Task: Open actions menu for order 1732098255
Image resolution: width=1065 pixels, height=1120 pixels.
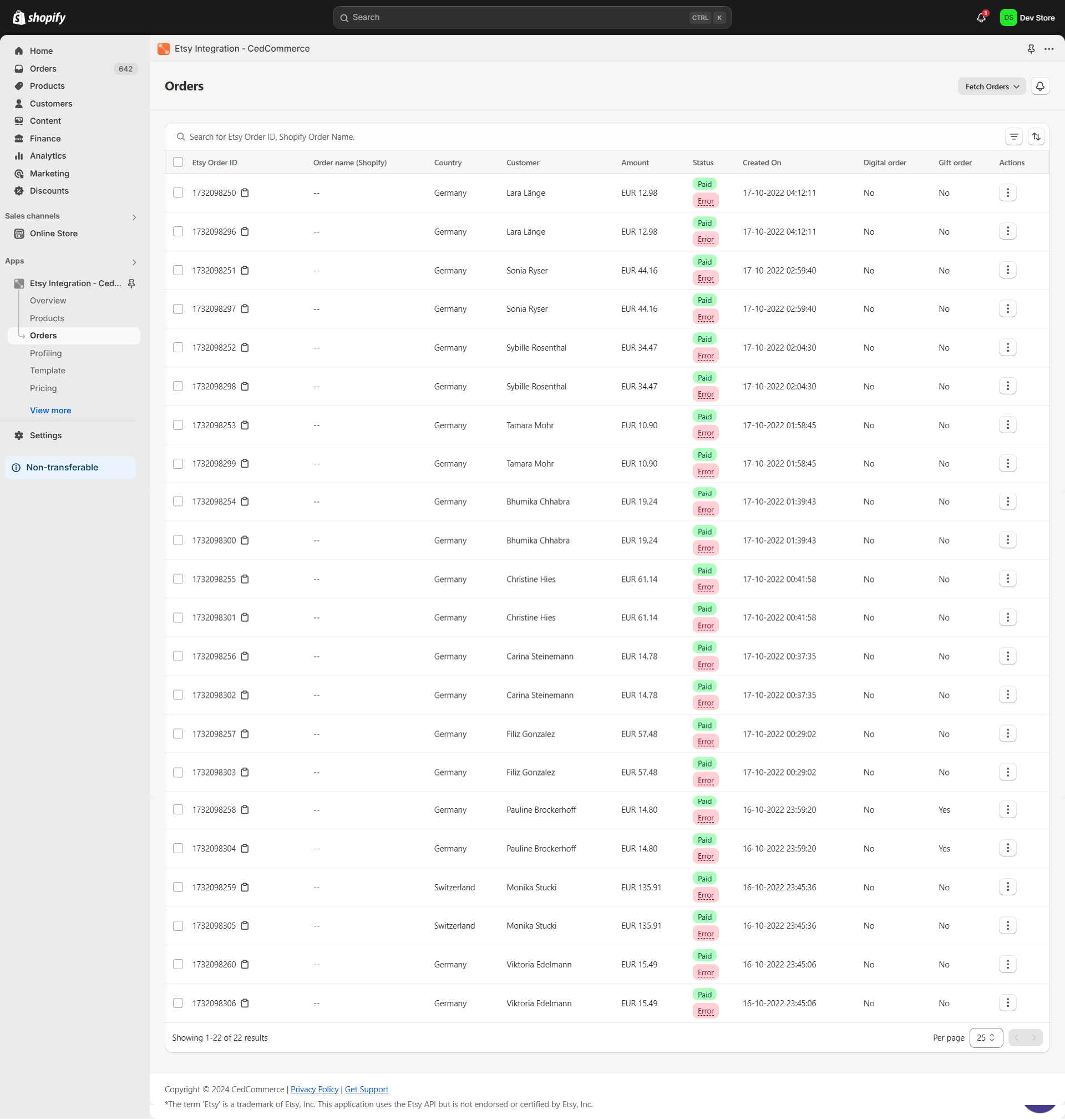Action: pyautogui.click(x=1008, y=579)
